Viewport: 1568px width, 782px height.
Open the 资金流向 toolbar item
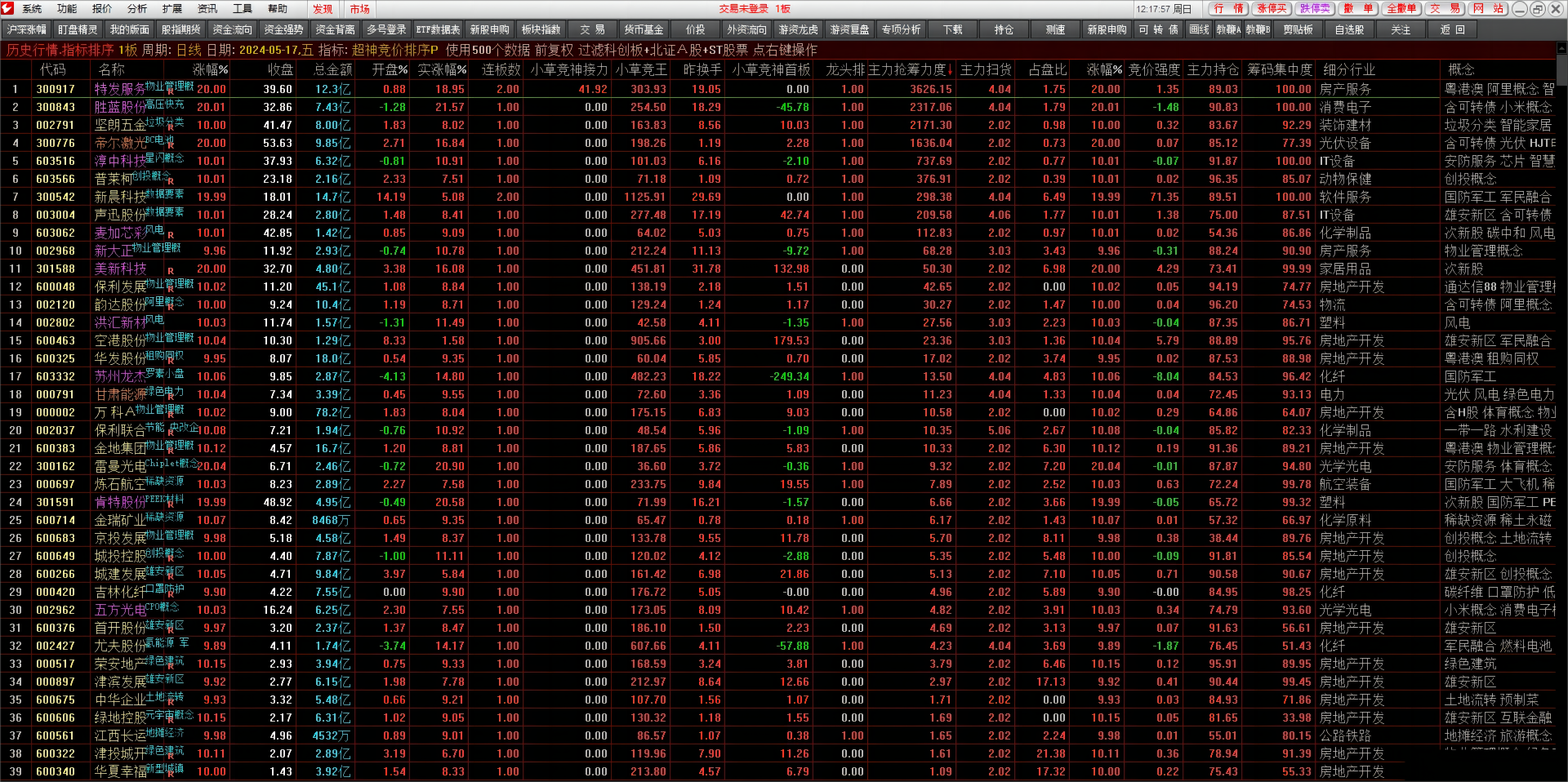click(232, 29)
